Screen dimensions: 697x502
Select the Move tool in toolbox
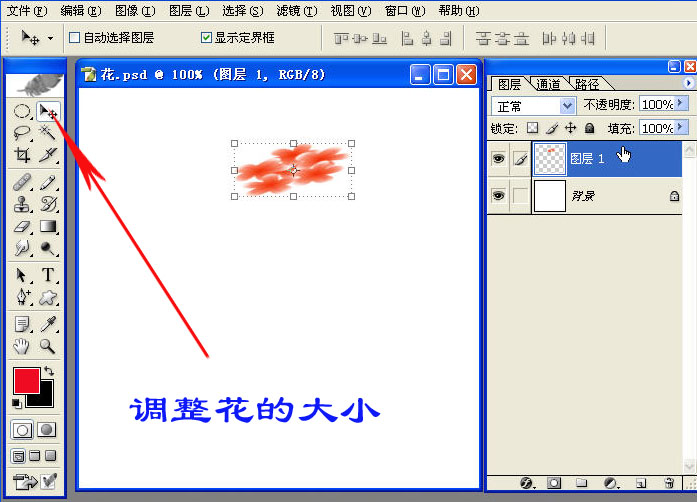tap(48, 111)
